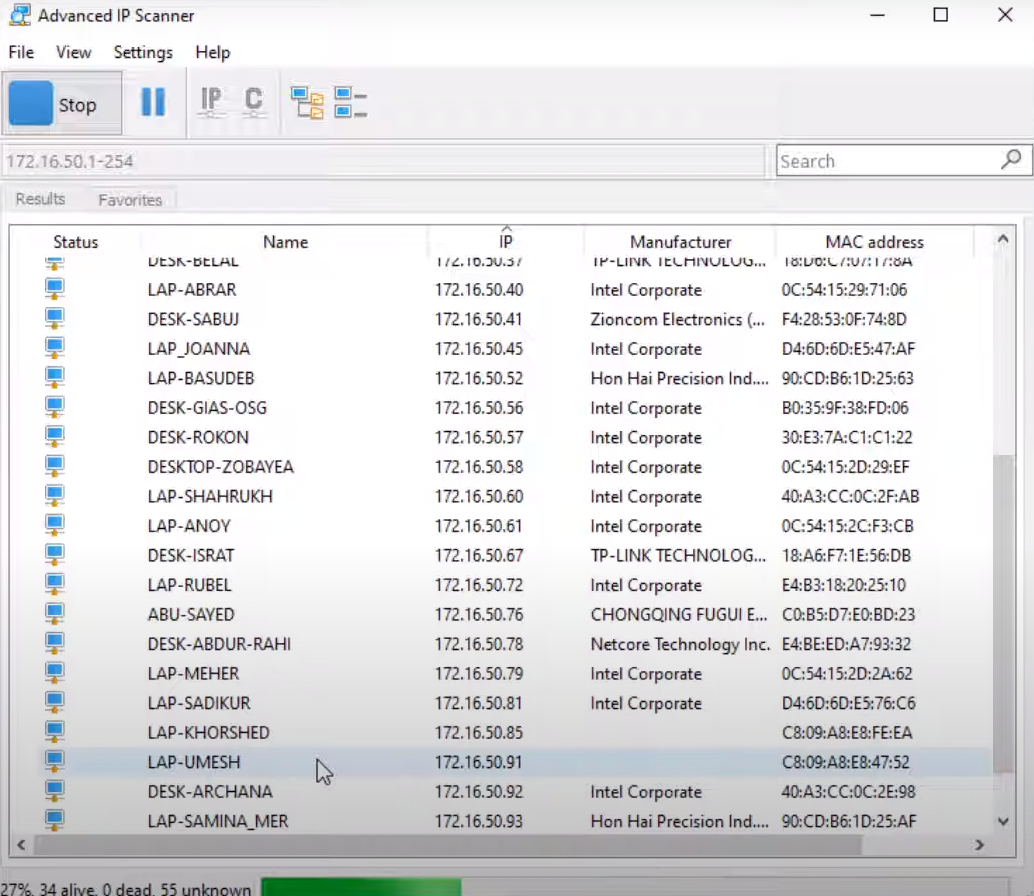Click the C subnet class icon

click(x=254, y=102)
